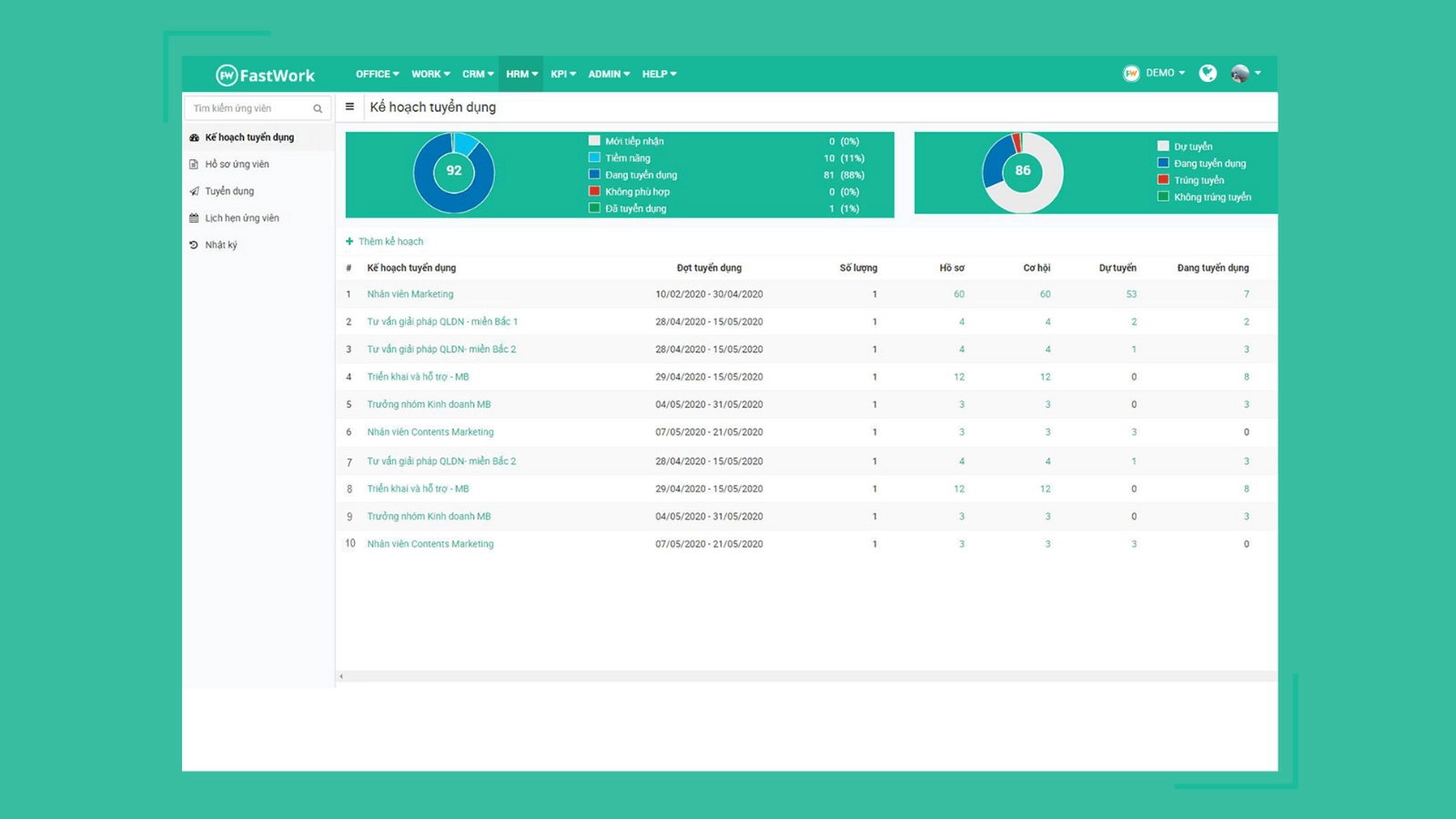The width and height of the screenshot is (1456, 819).
Task: Click the Hồ sơ ứng viên document icon
Action: (194, 165)
